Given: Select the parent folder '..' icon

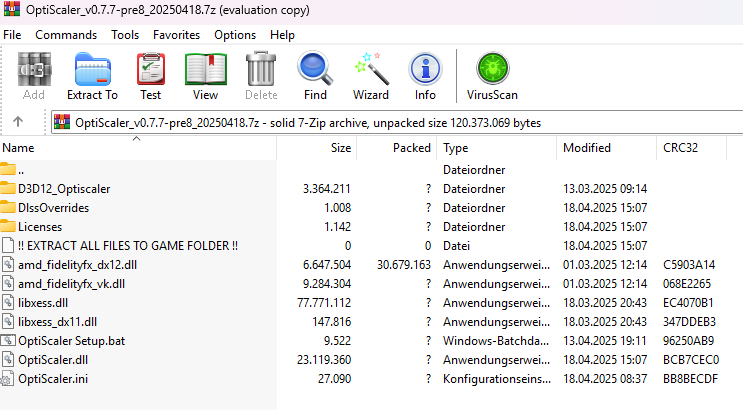Looking at the screenshot, I should pyautogui.click(x=8, y=169).
